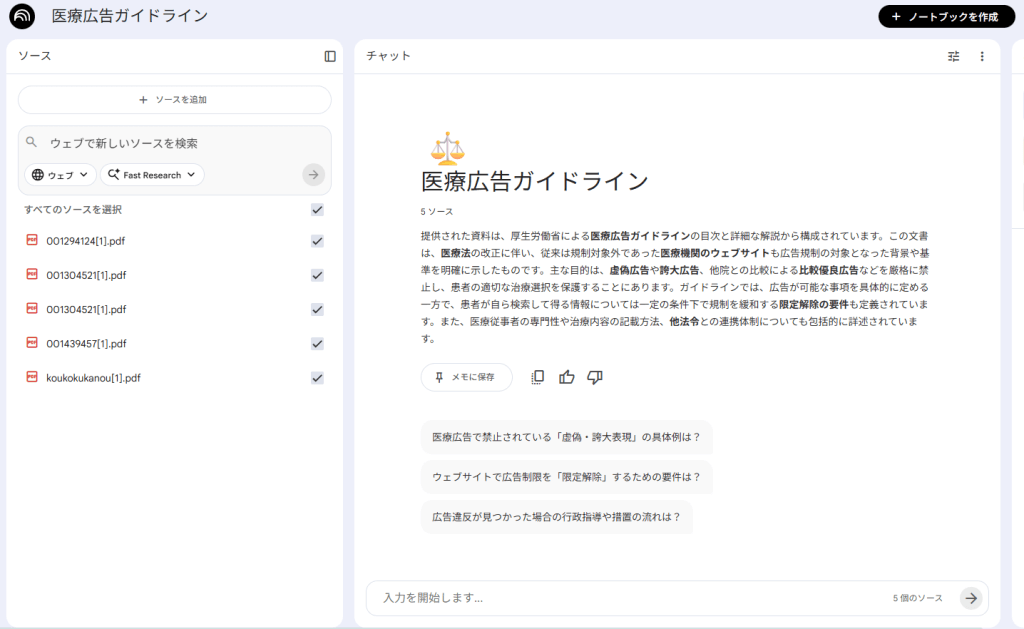This screenshot has width=1024, height=629.
Task: Give thumbs down to the summary
Action: [x=595, y=377]
